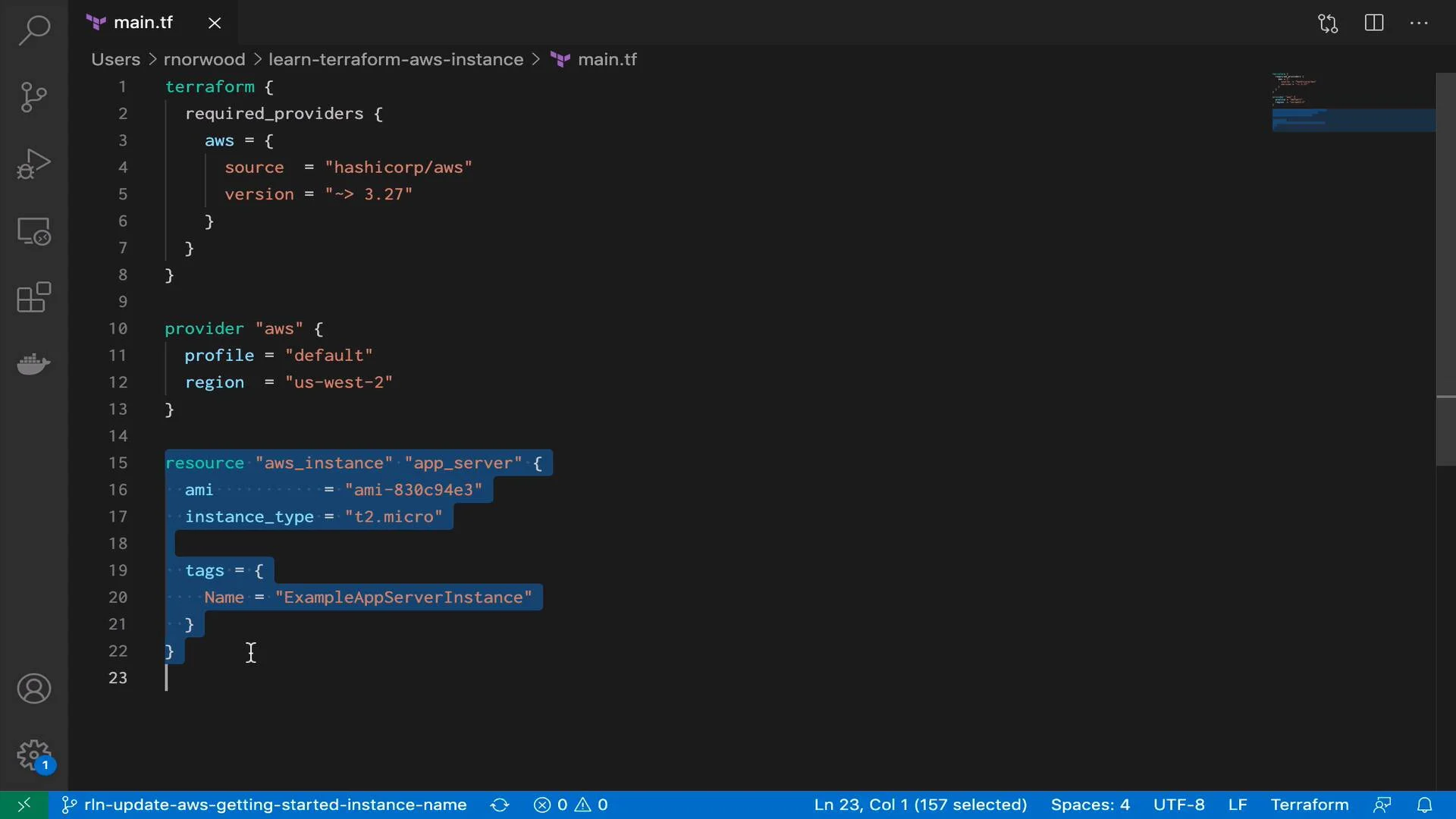Click the "~> 3.27" version string
This screenshot has height=819, width=1456.
click(369, 194)
